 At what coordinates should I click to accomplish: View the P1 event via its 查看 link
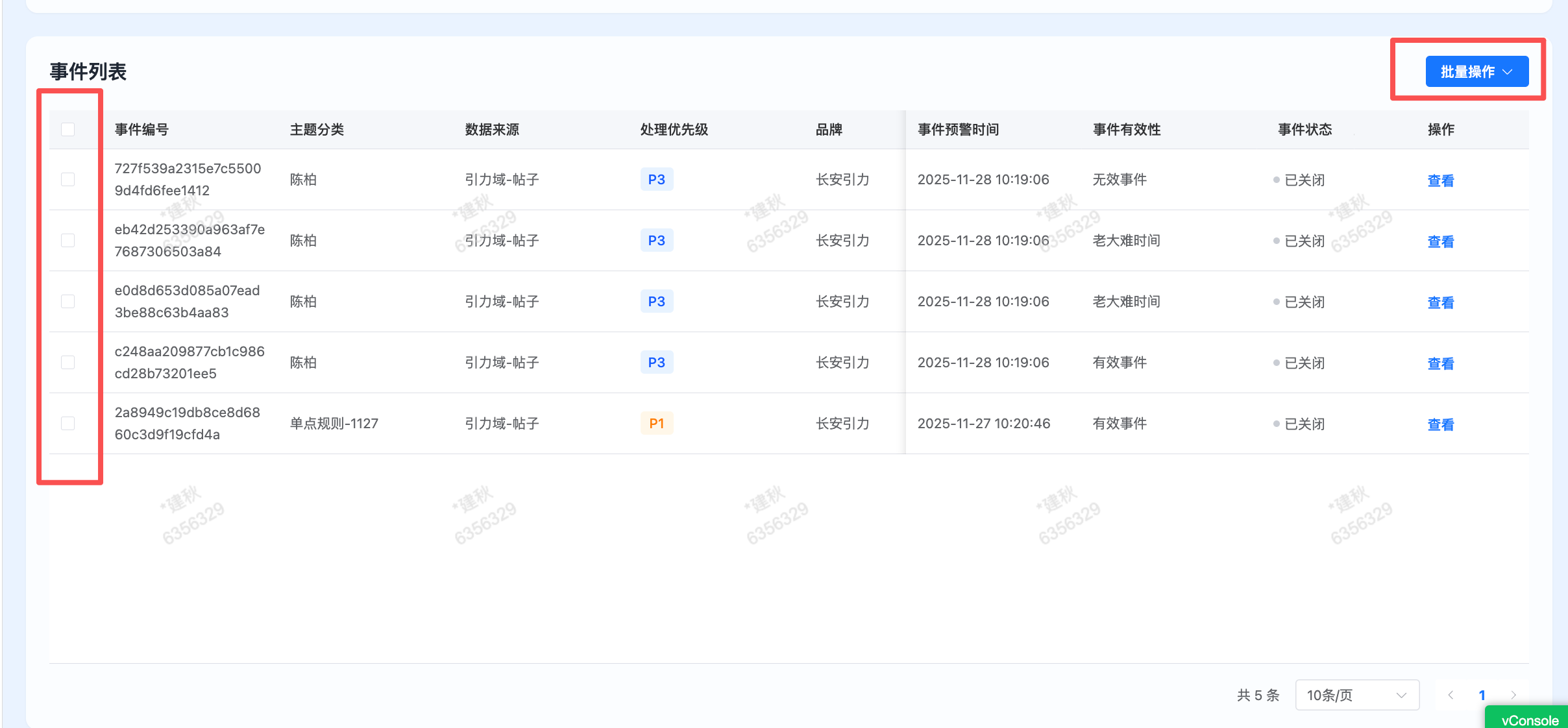[x=1441, y=424]
